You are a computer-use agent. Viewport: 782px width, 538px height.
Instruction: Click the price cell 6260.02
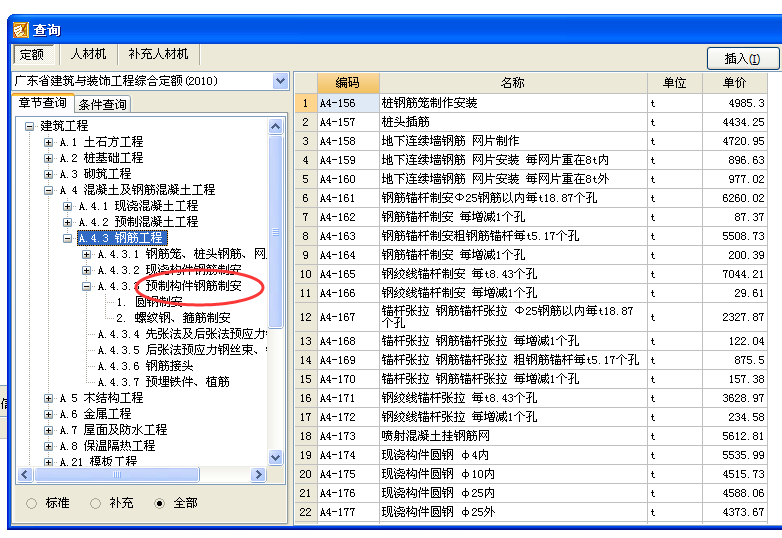[735, 198]
